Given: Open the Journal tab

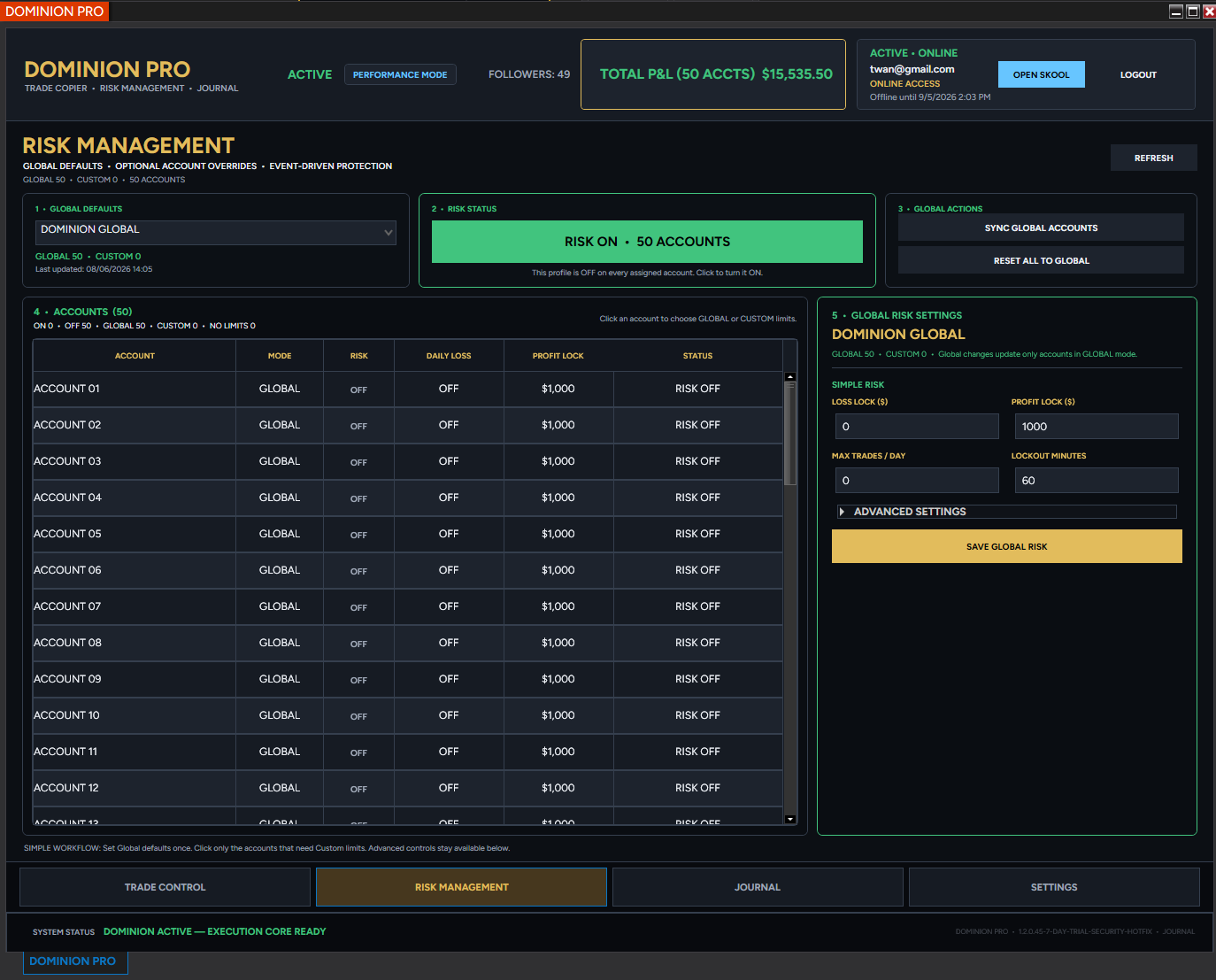Looking at the screenshot, I should [x=758, y=887].
